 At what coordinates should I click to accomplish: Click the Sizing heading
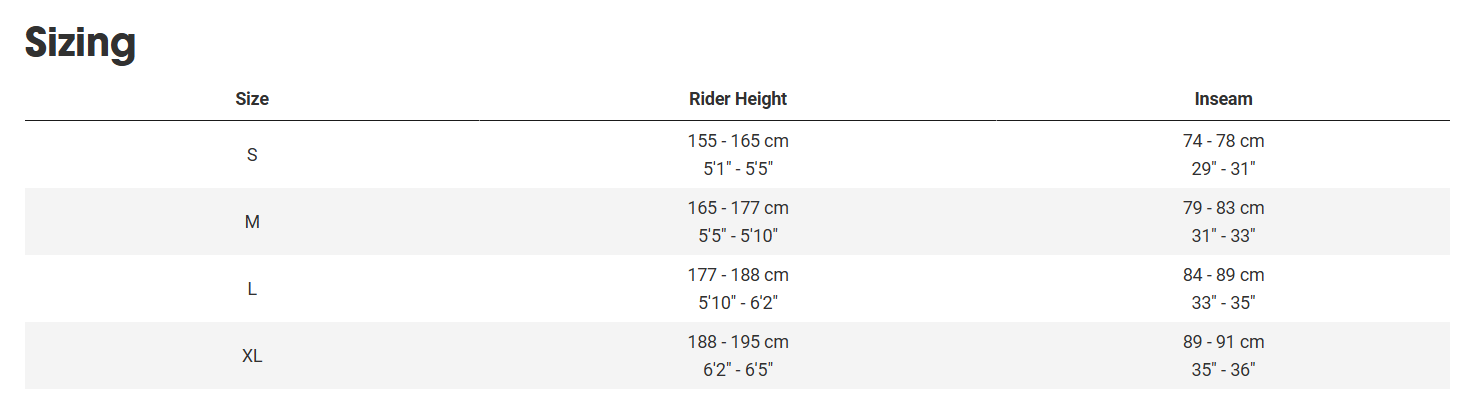[80, 45]
